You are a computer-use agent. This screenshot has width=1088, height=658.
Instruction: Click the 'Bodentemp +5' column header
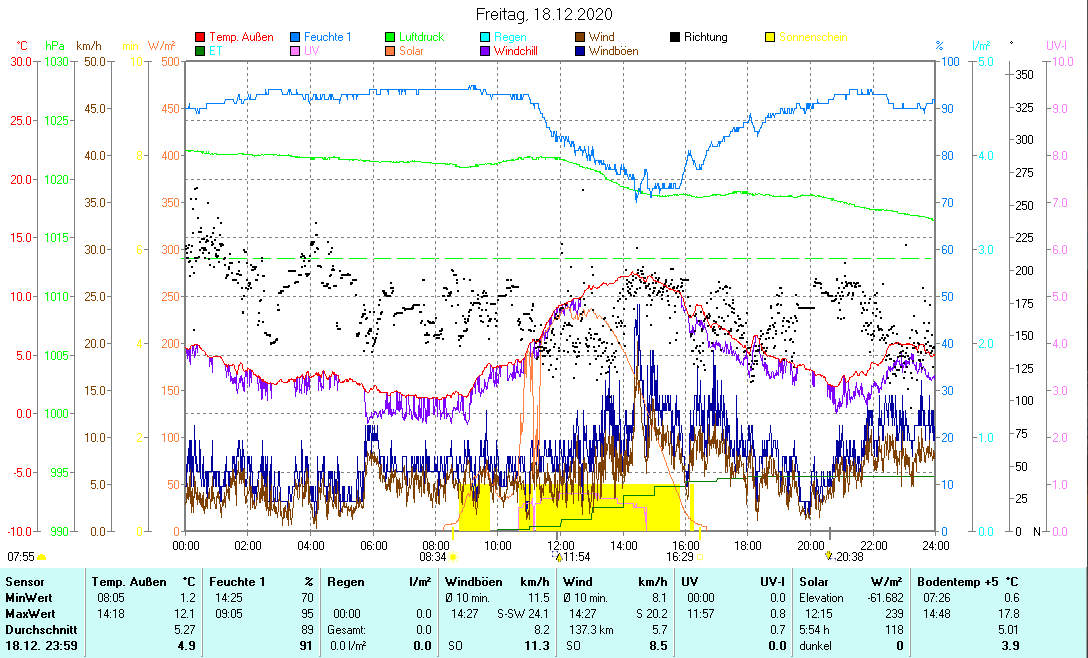coord(956,582)
